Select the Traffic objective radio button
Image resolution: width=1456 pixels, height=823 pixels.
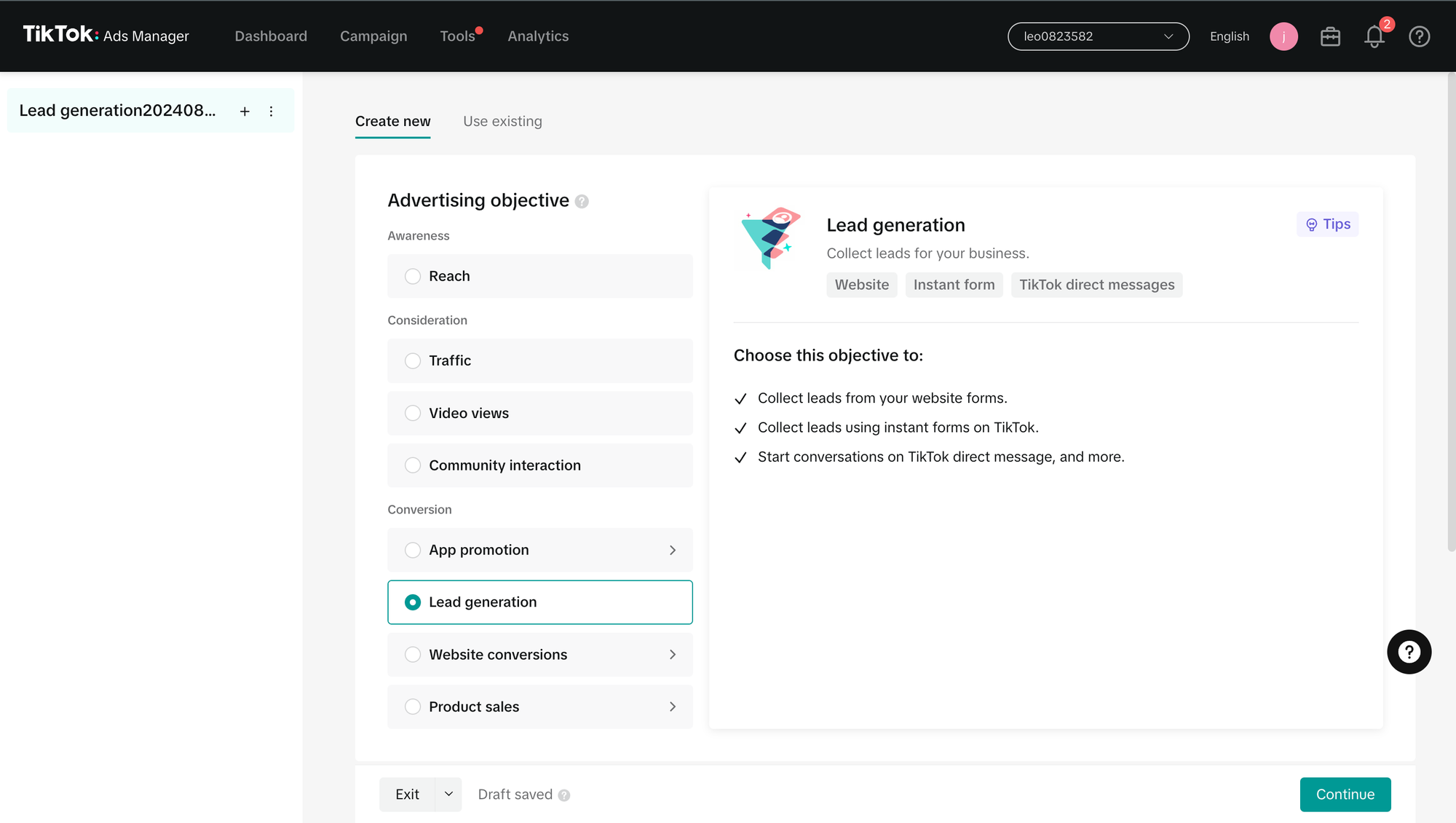pos(413,361)
